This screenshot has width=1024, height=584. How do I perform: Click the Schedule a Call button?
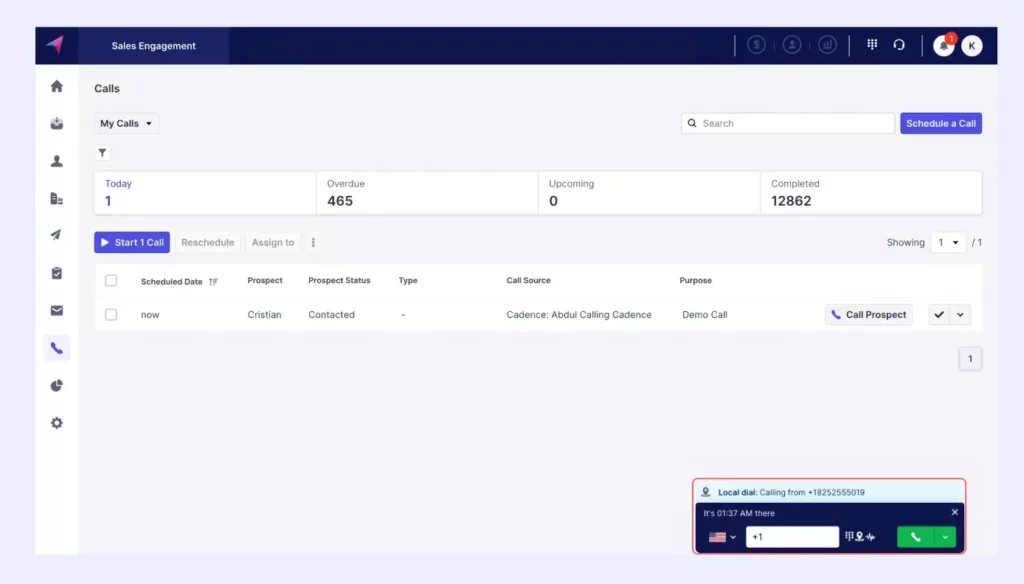[940, 123]
